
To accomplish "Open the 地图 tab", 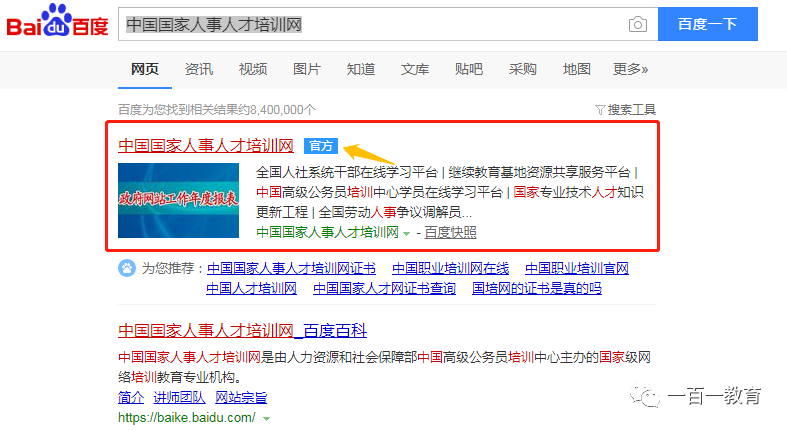I will point(576,69).
